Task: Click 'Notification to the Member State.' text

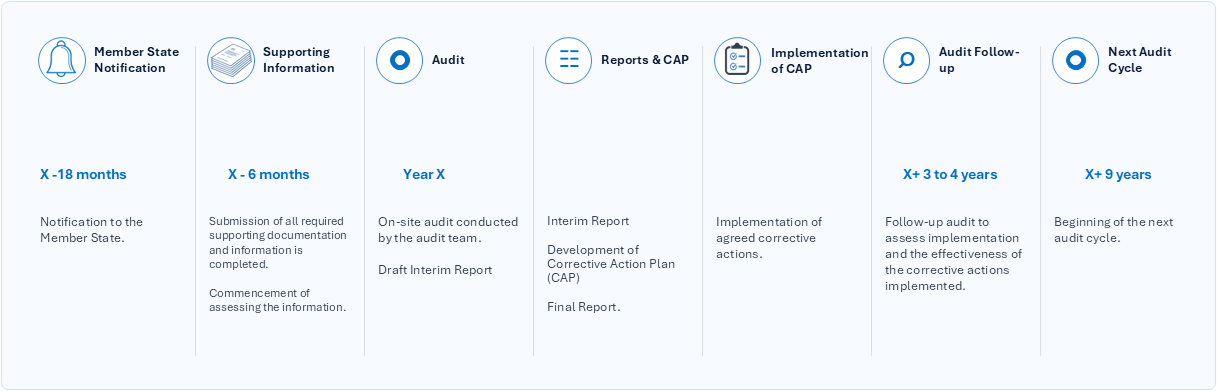Action: coord(91,230)
